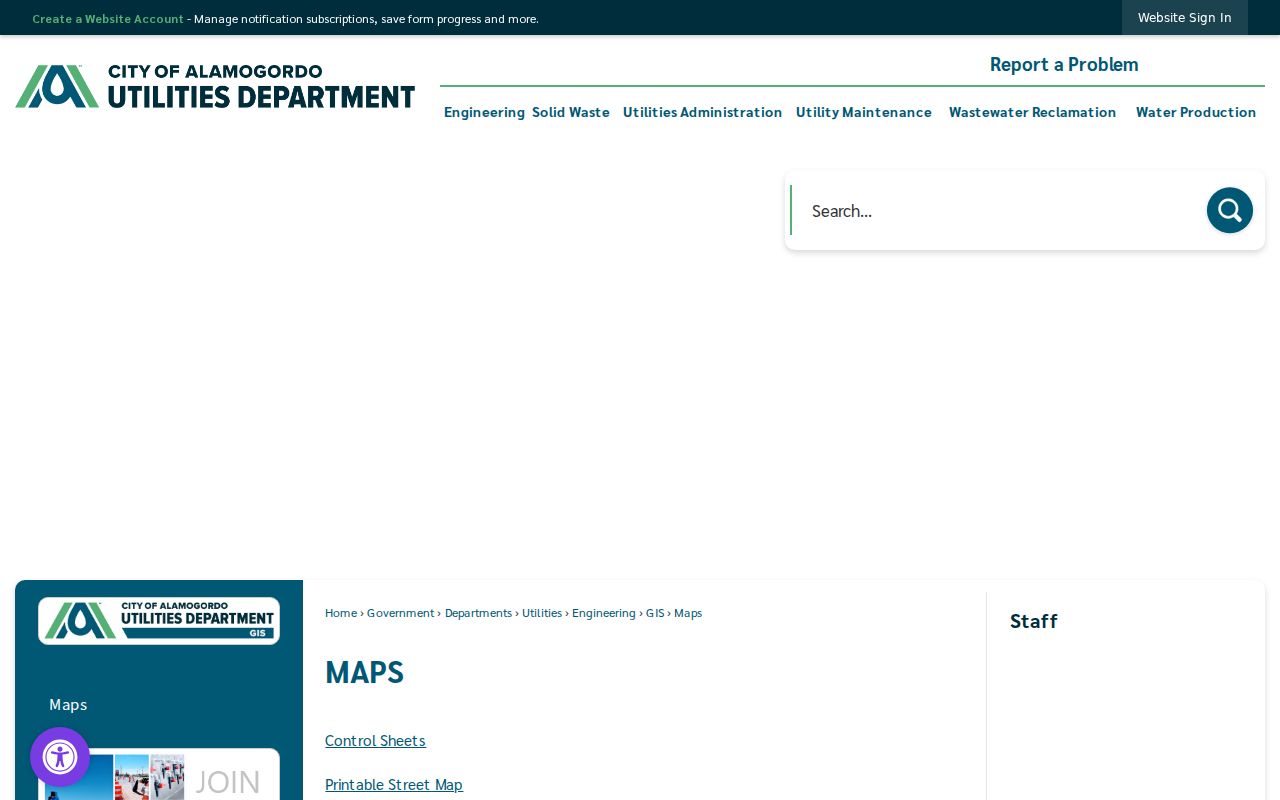Image resolution: width=1280 pixels, height=800 pixels.
Task: Click Create a Website Account link
Action: click(x=108, y=19)
